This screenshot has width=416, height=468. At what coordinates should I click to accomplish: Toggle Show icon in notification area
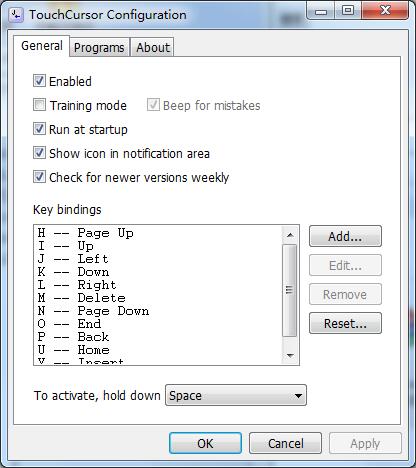pos(39,153)
